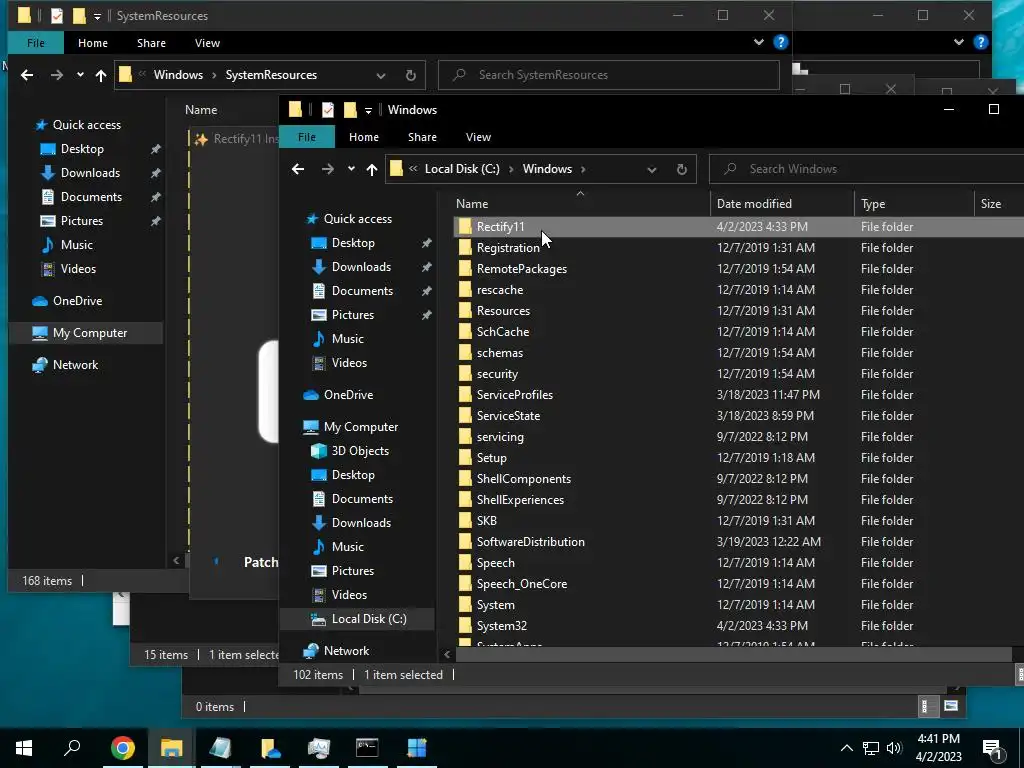
Task: Go up one level in SystemResources window
Action: click(x=101, y=75)
